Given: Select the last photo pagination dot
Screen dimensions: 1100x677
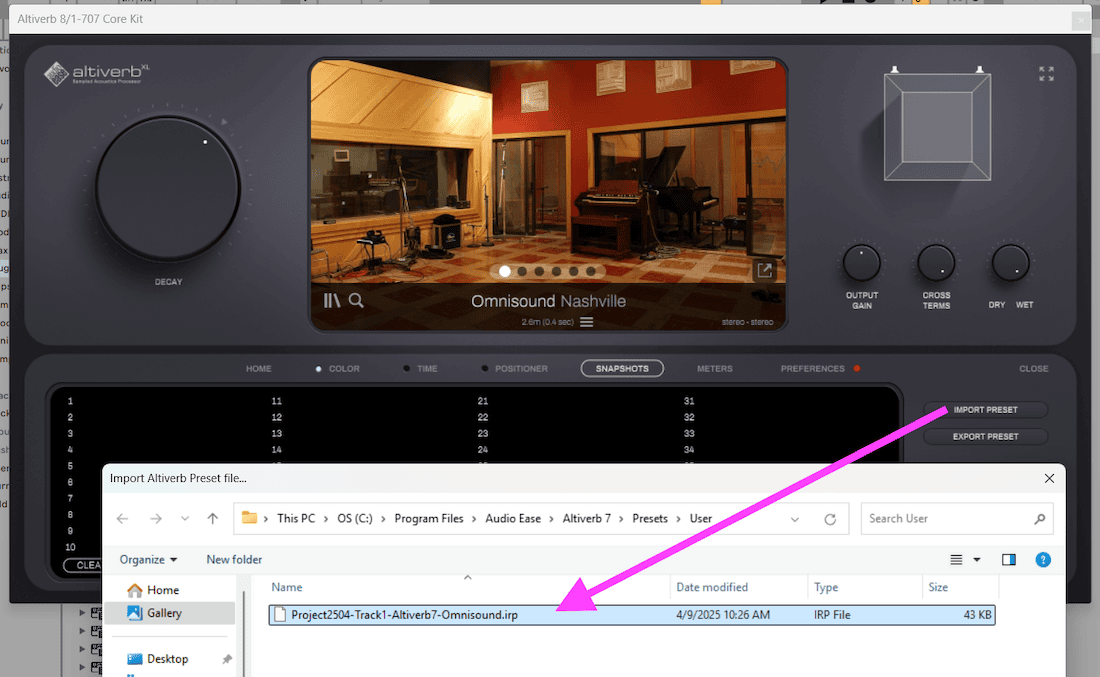Looking at the screenshot, I should [x=591, y=271].
